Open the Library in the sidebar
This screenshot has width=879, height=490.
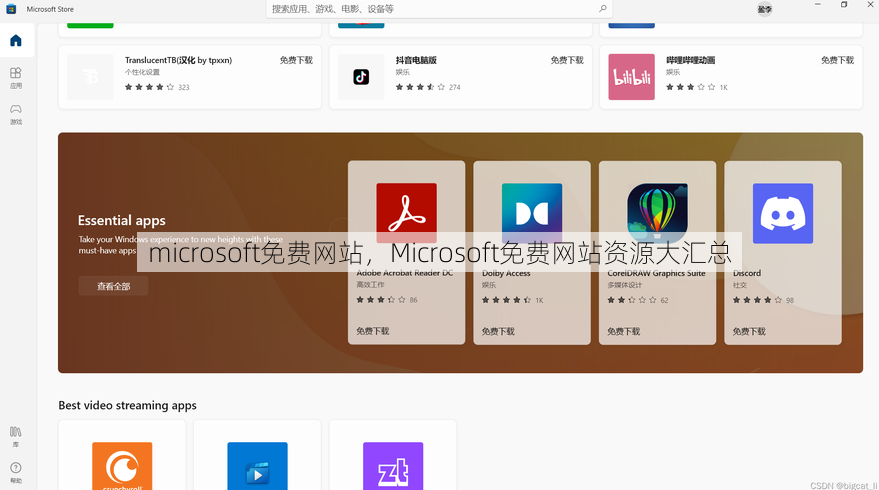coord(16,436)
